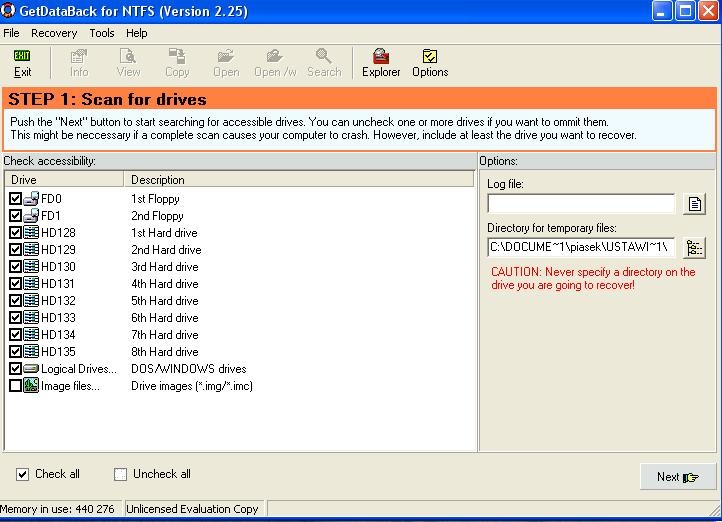Select the '1st Hard drive' description

(164, 233)
